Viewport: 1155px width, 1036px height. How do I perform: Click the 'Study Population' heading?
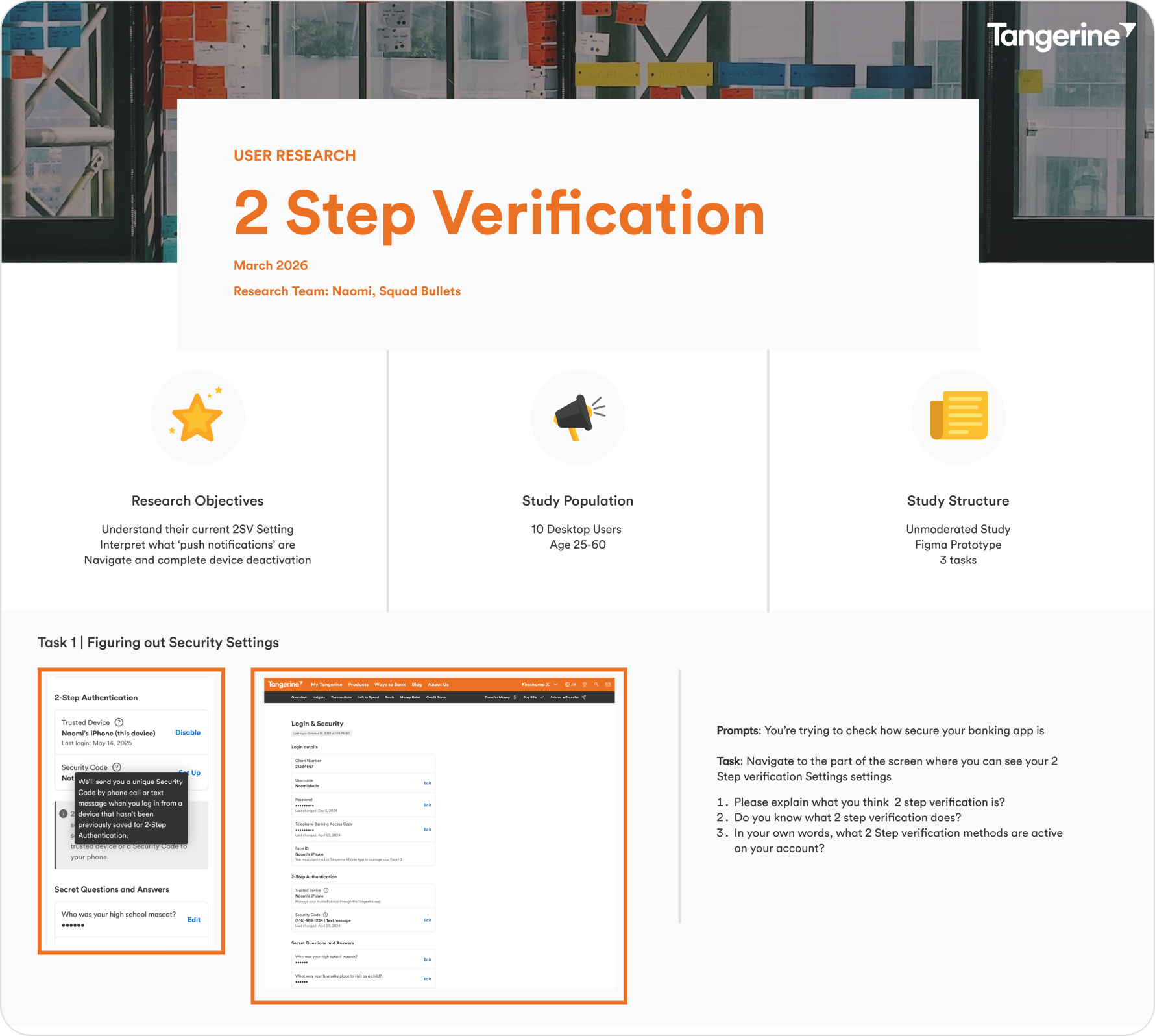577,501
